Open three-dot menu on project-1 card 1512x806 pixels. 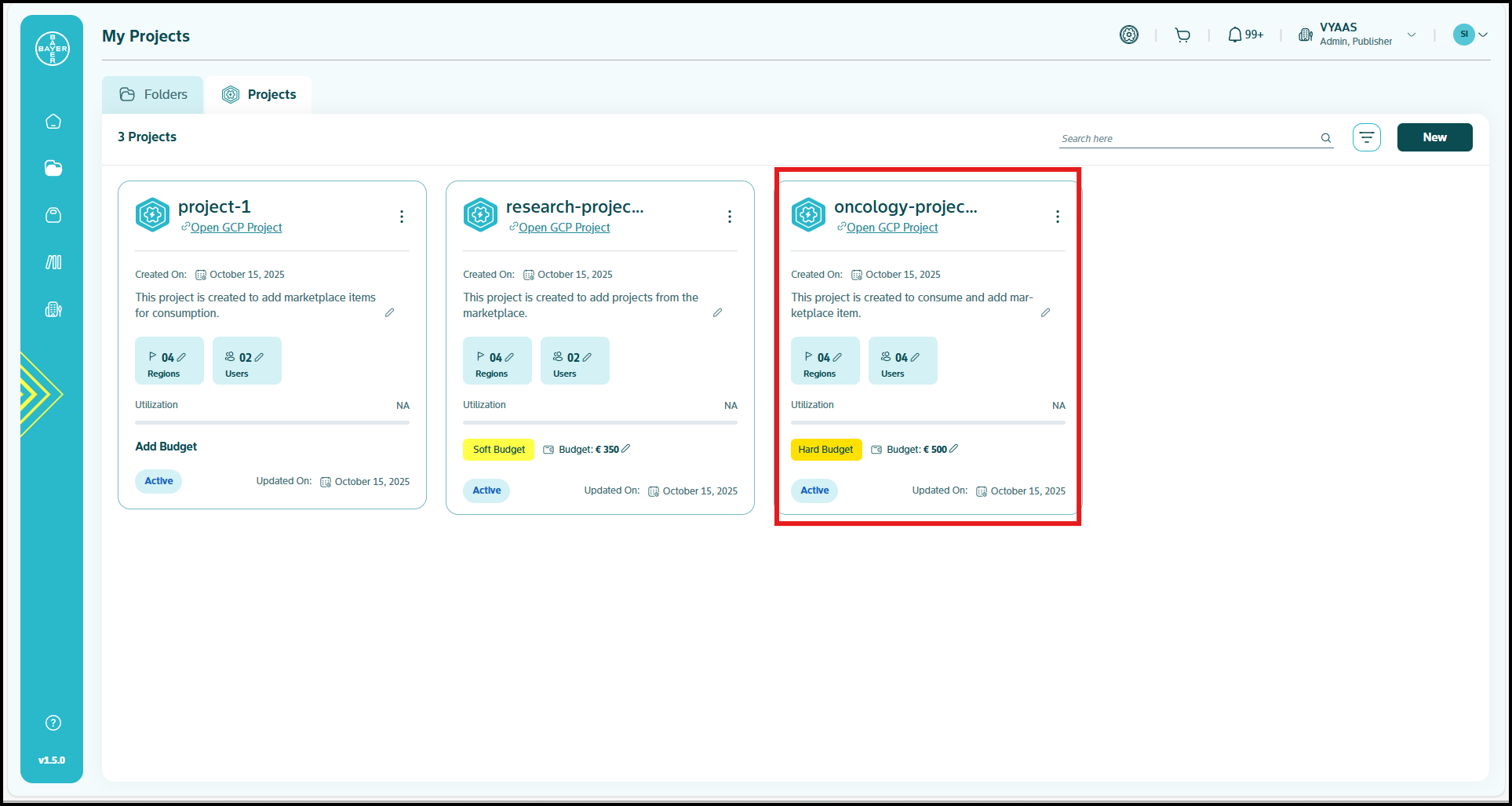pos(402,217)
